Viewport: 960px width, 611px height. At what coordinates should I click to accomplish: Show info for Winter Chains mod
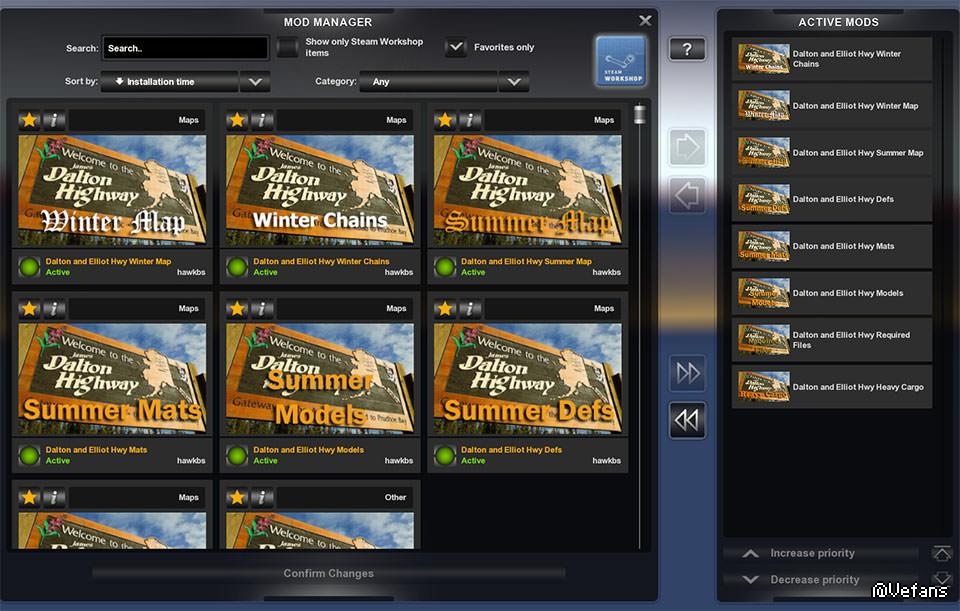262,120
